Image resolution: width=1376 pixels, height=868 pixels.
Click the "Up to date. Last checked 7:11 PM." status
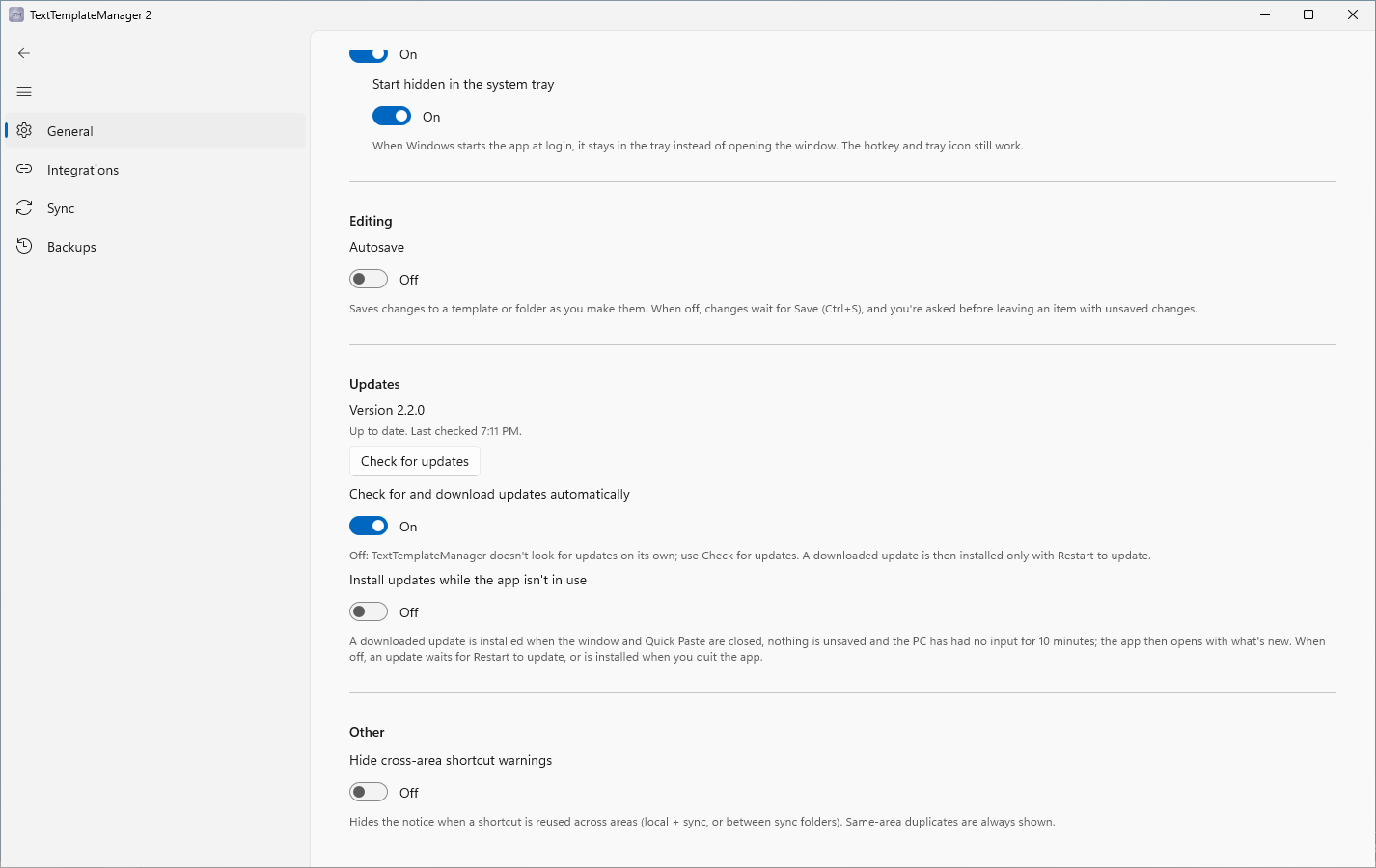click(435, 431)
